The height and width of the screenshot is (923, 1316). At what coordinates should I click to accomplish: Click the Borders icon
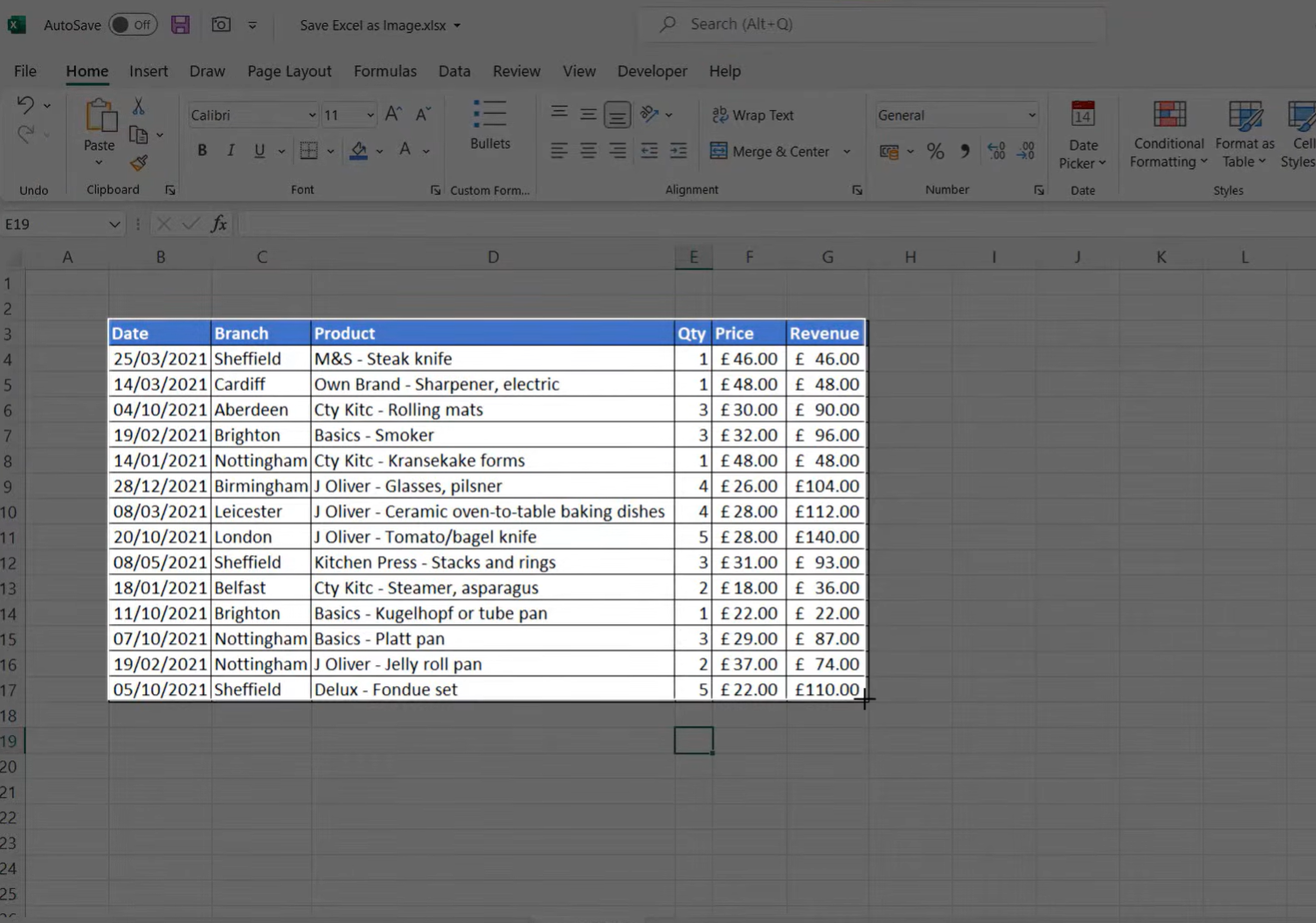pos(308,150)
